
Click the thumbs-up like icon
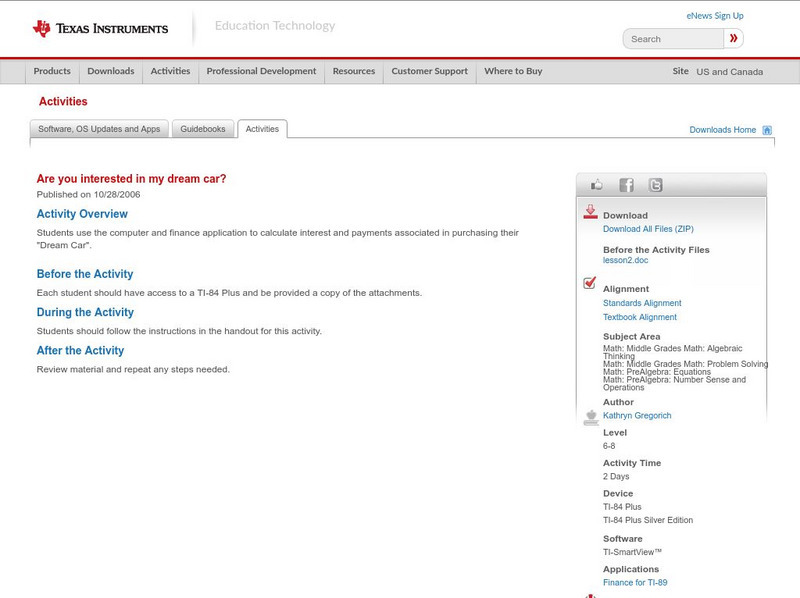point(597,185)
